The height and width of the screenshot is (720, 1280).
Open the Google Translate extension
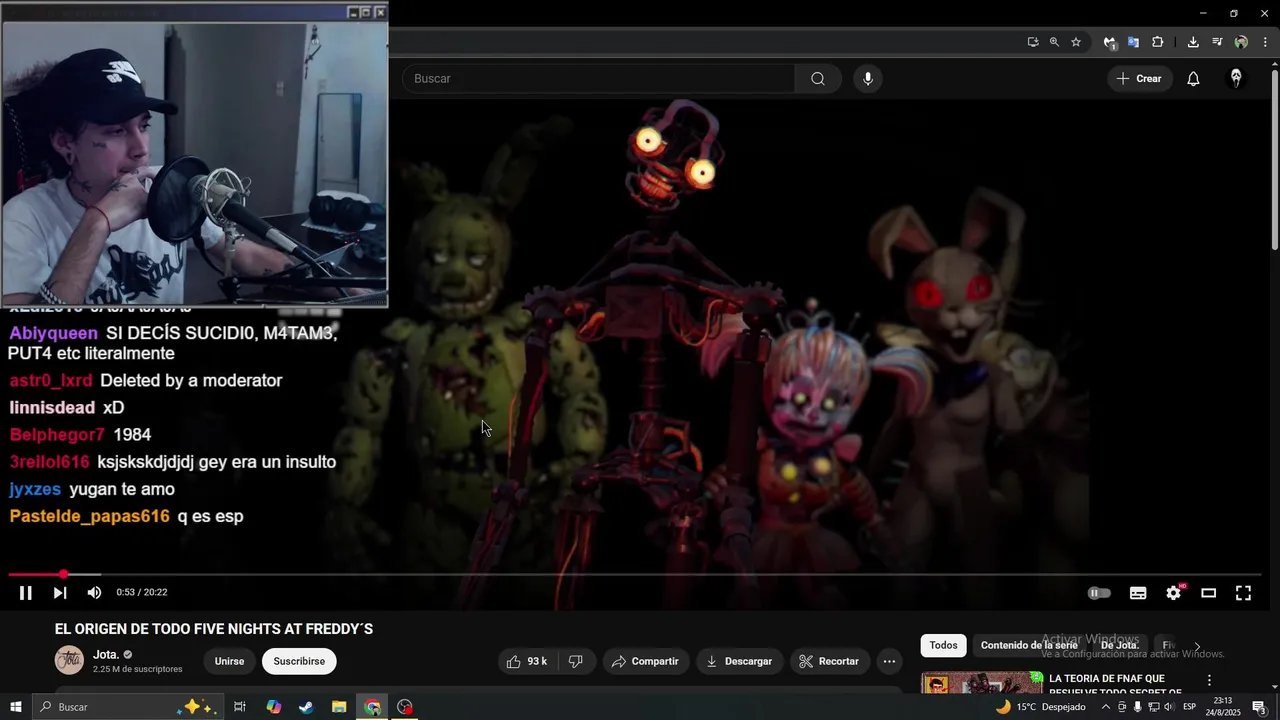1133,42
